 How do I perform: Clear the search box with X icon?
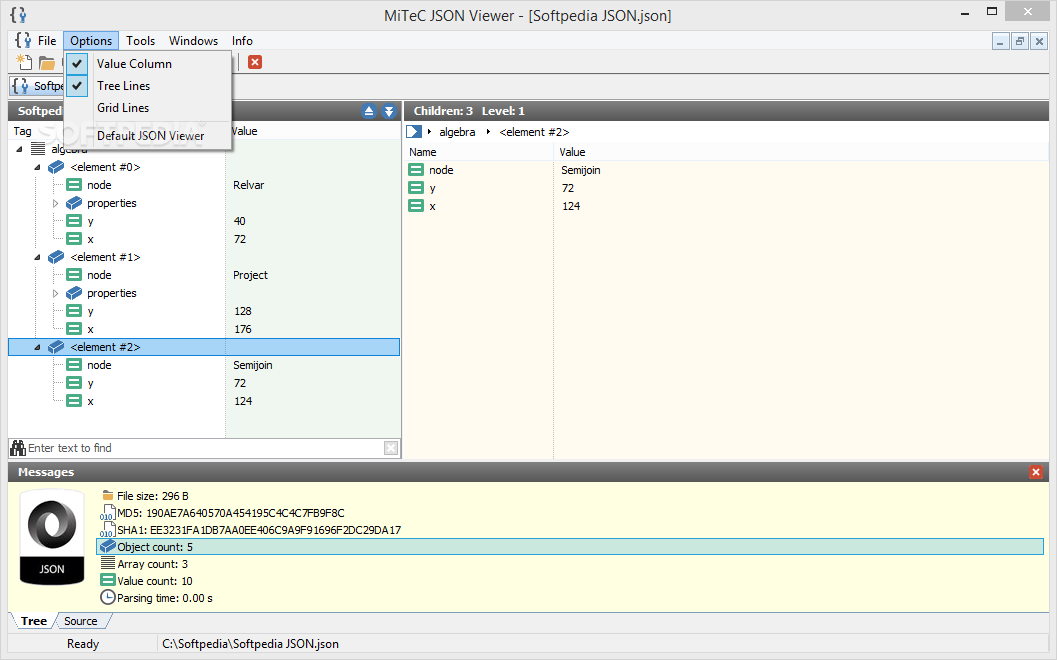pos(391,448)
